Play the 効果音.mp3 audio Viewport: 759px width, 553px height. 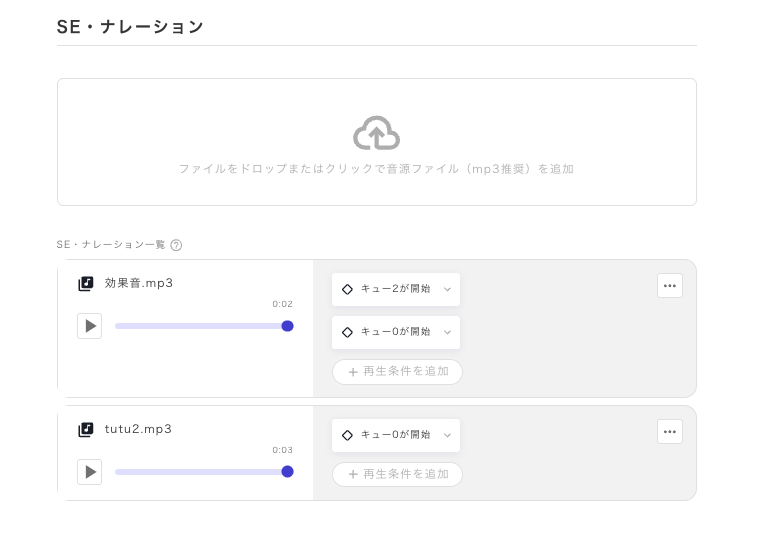(90, 326)
